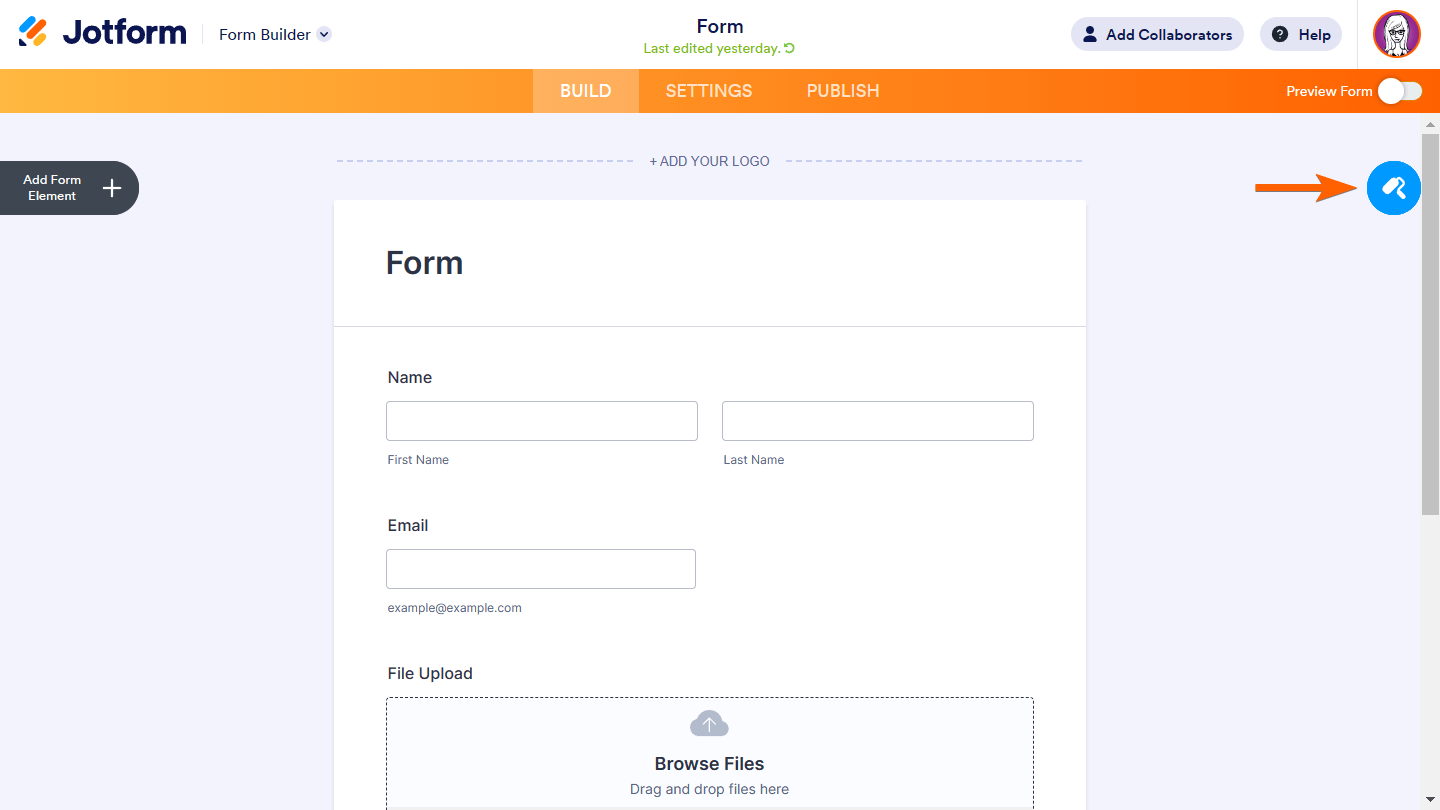Click the cloud upload icon

coord(709,724)
